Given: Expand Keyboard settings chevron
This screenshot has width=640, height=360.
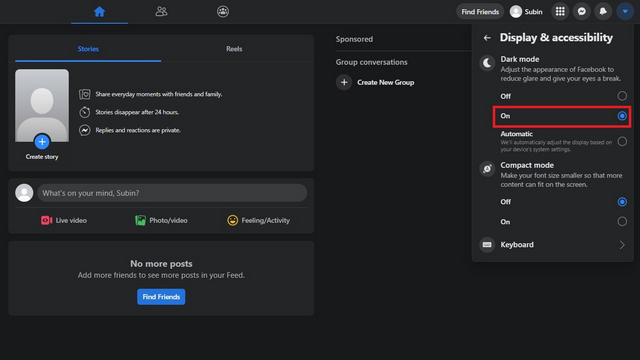Looking at the screenshot, I should [622, 244].
